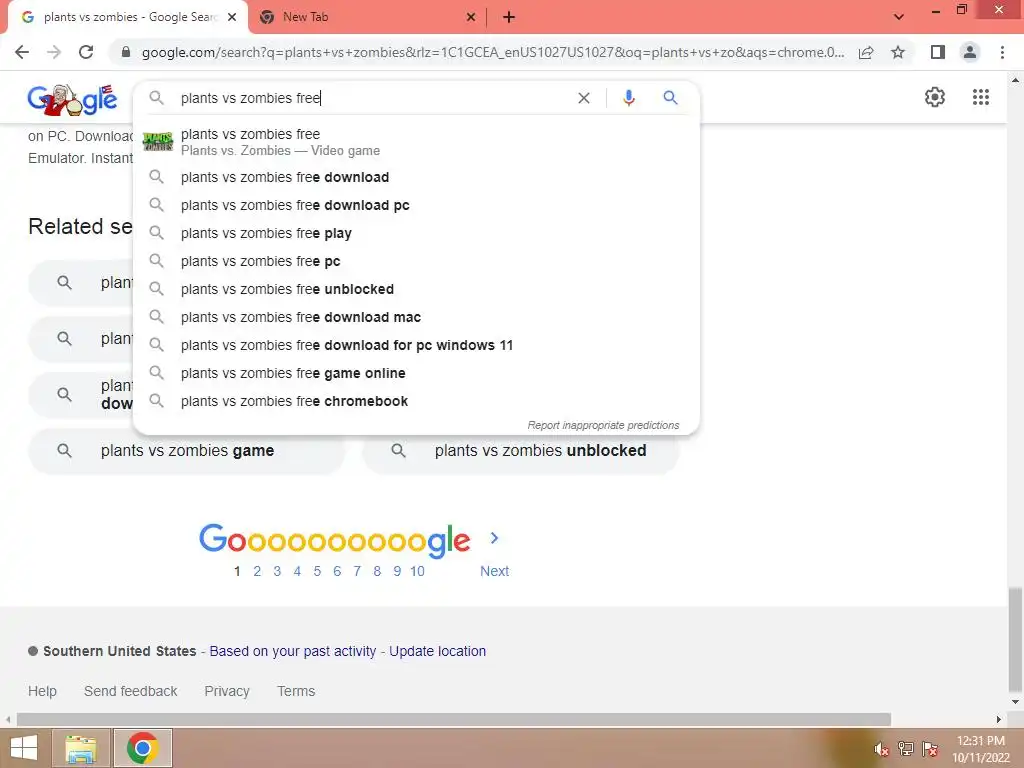Screen dimensions: 1024x768
Task: Share this page from the address bar
Action: (866, 52)
